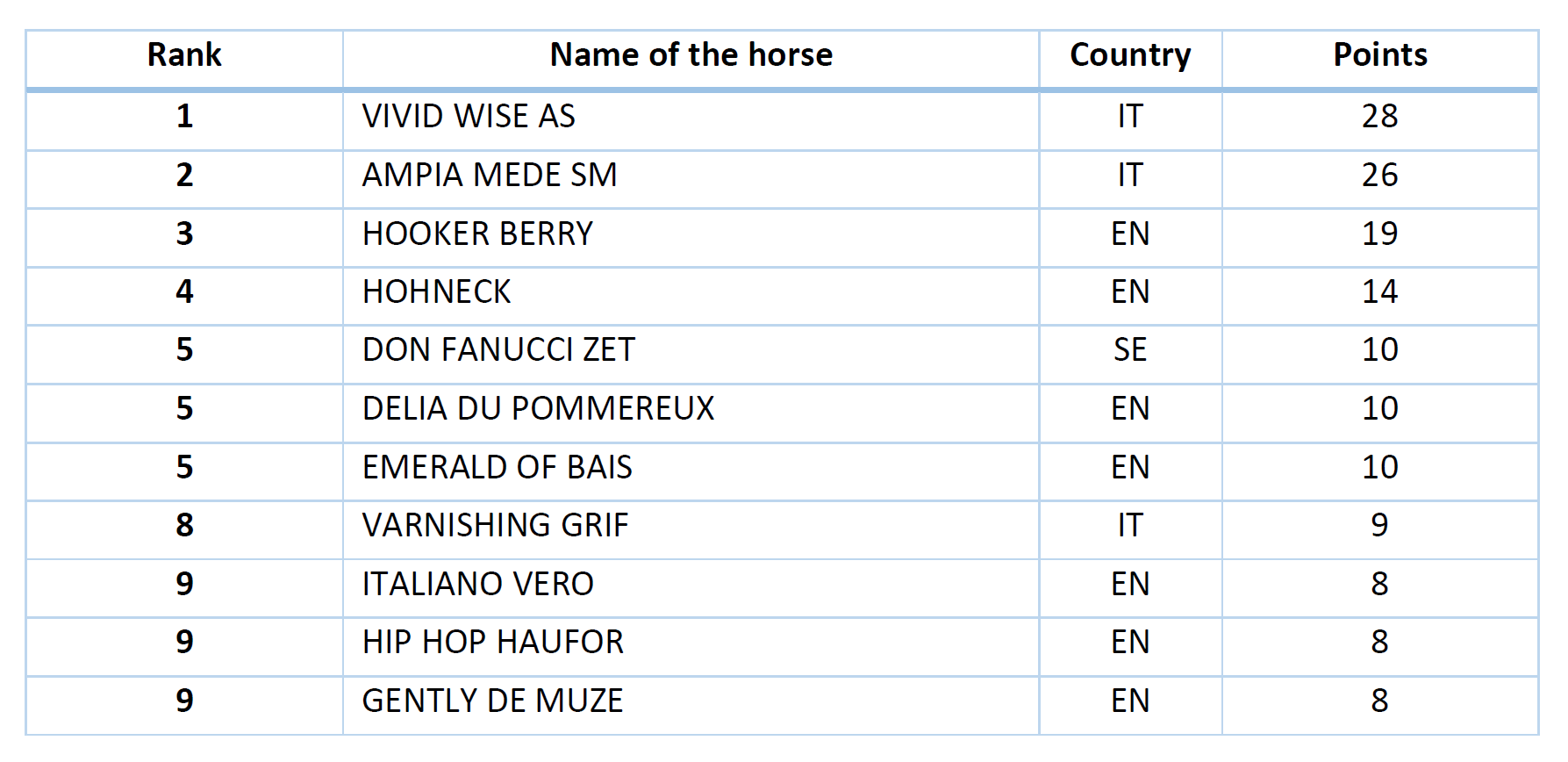1568x762 pixels.
Task: Click the HOOKER BERRY horse name
Action: tap(477, 234)
